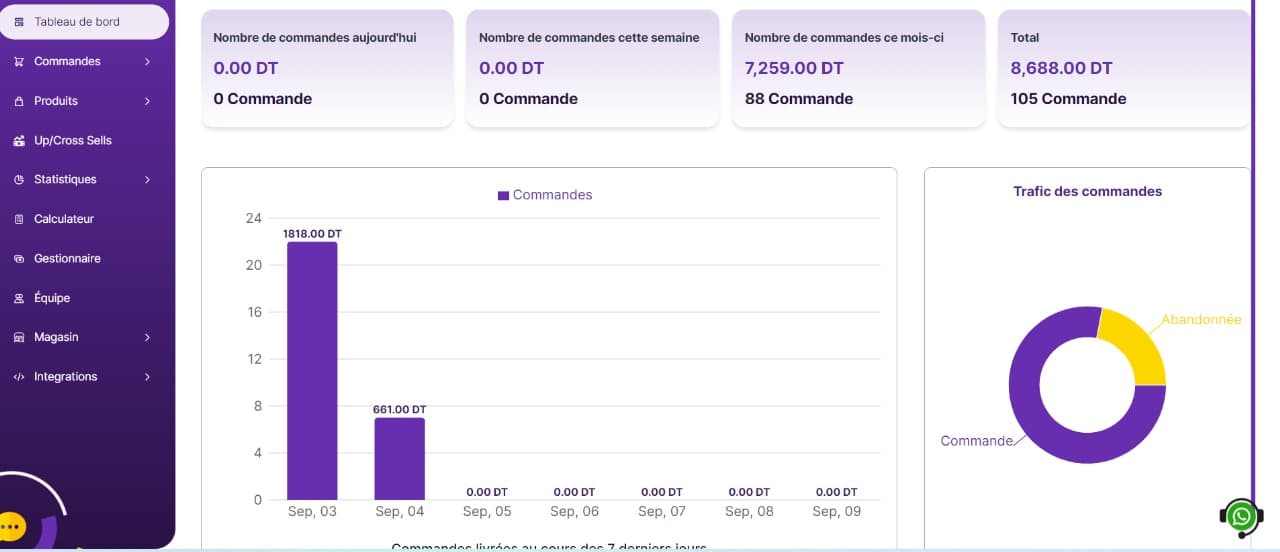The image size is (1280, 552).
Task: Click the Up/Cross Sells gift icon
Action: pos(19,141)
